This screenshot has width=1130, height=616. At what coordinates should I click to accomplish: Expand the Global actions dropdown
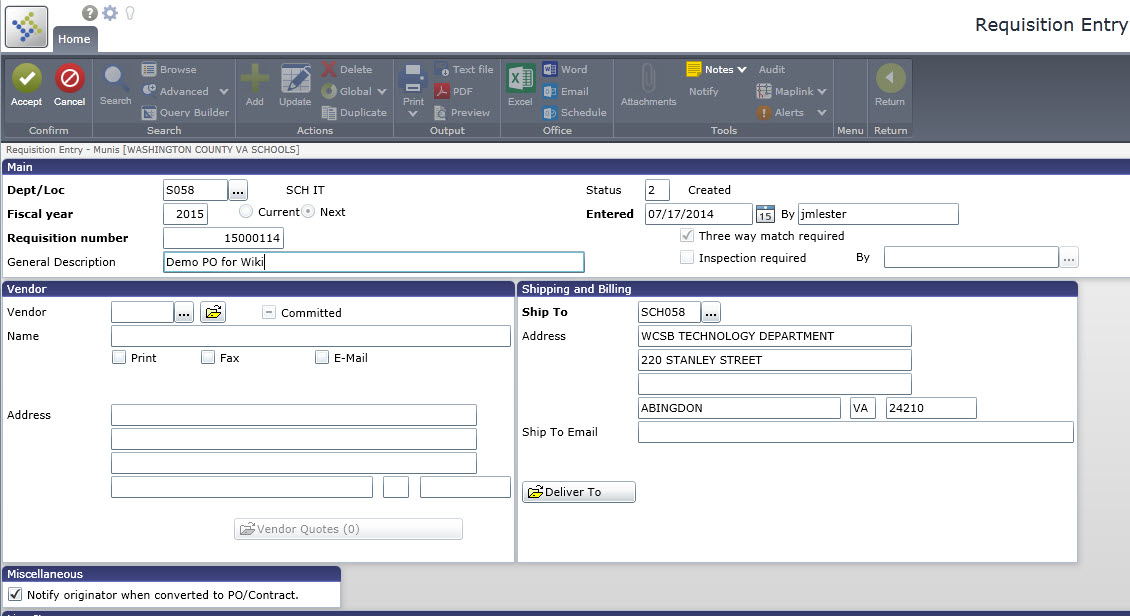382,91
